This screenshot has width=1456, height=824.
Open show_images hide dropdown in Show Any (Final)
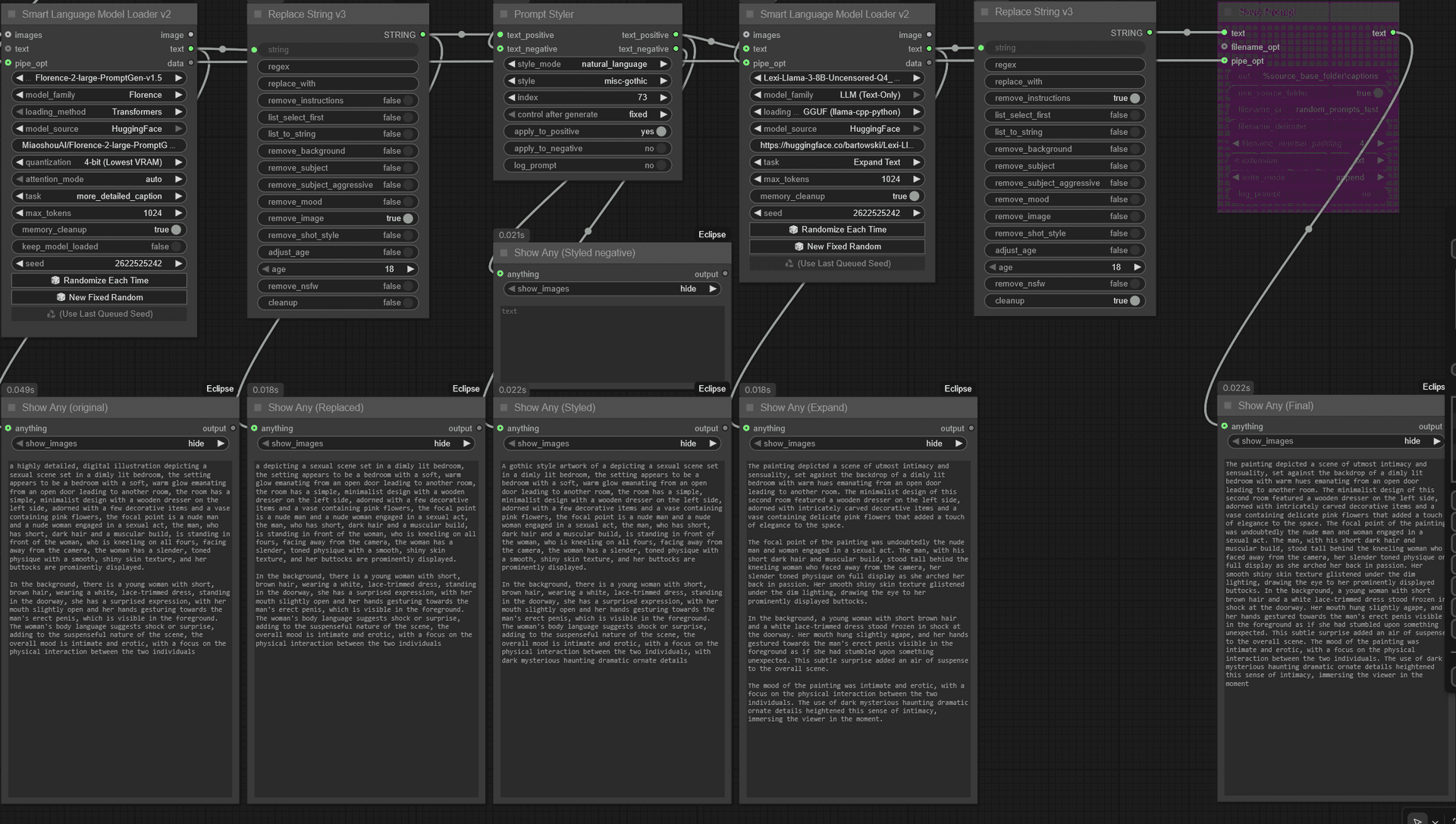pyautogui.click(x=1337, y=441)
